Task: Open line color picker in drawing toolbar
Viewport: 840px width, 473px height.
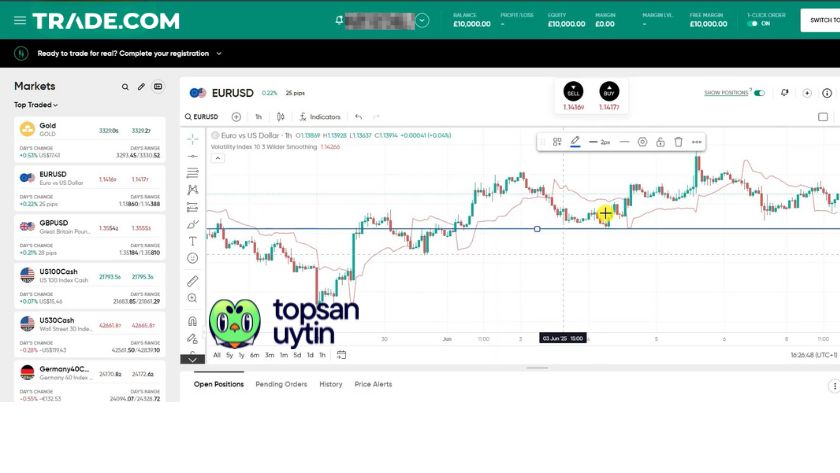Action: [x=575, y=142]
